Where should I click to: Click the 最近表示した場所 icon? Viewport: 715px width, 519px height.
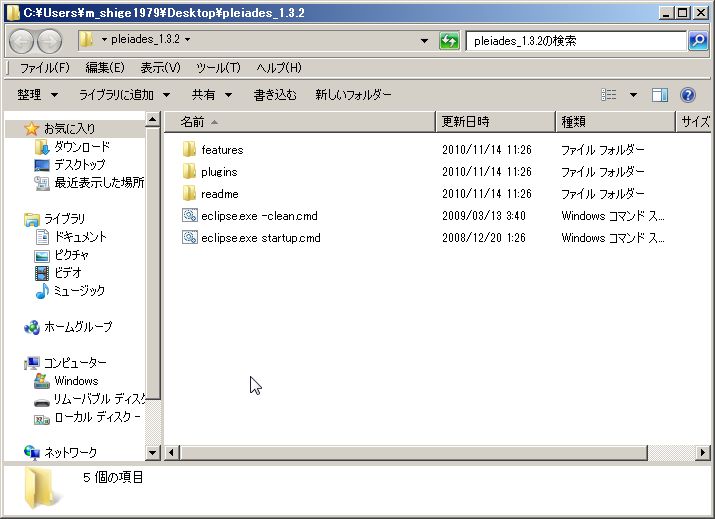(41, 183)
